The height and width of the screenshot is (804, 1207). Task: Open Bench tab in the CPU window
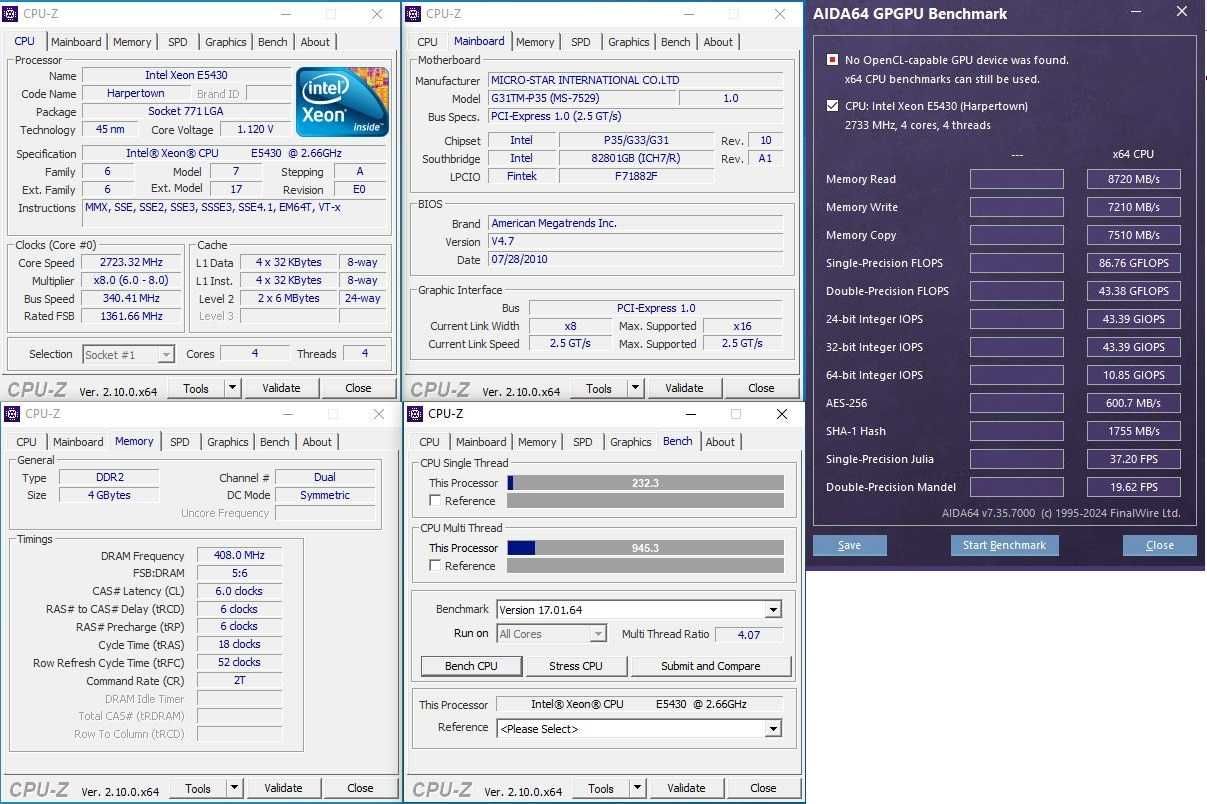pyautogui.click(x=273, y=42)
